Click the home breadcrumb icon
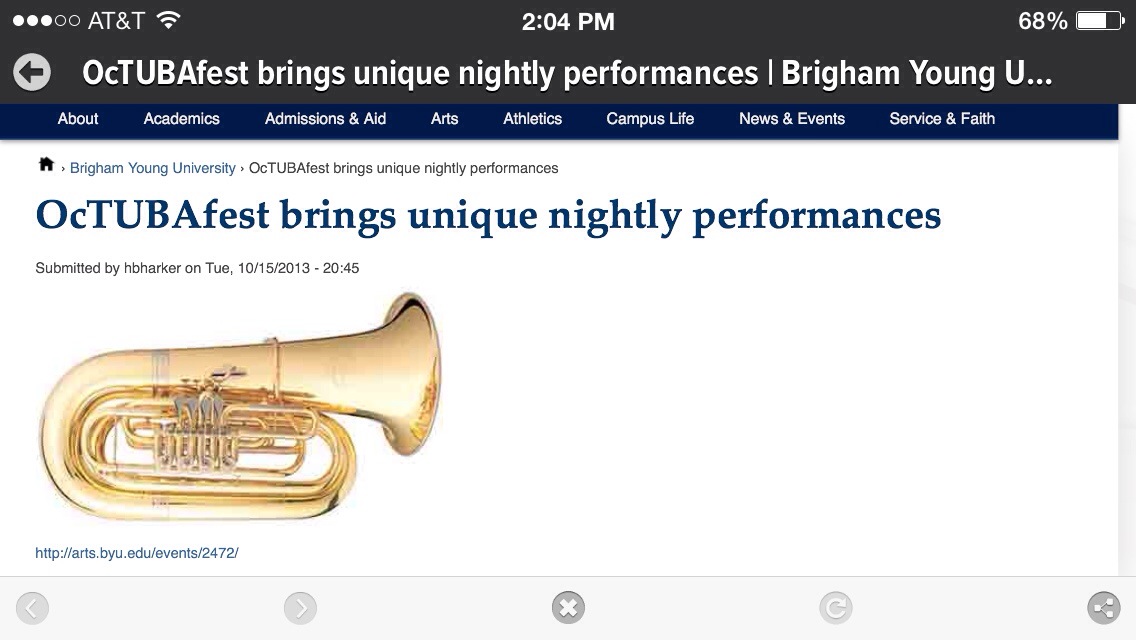The height and width of the screenshot is (640, 1136). point(46,165)
